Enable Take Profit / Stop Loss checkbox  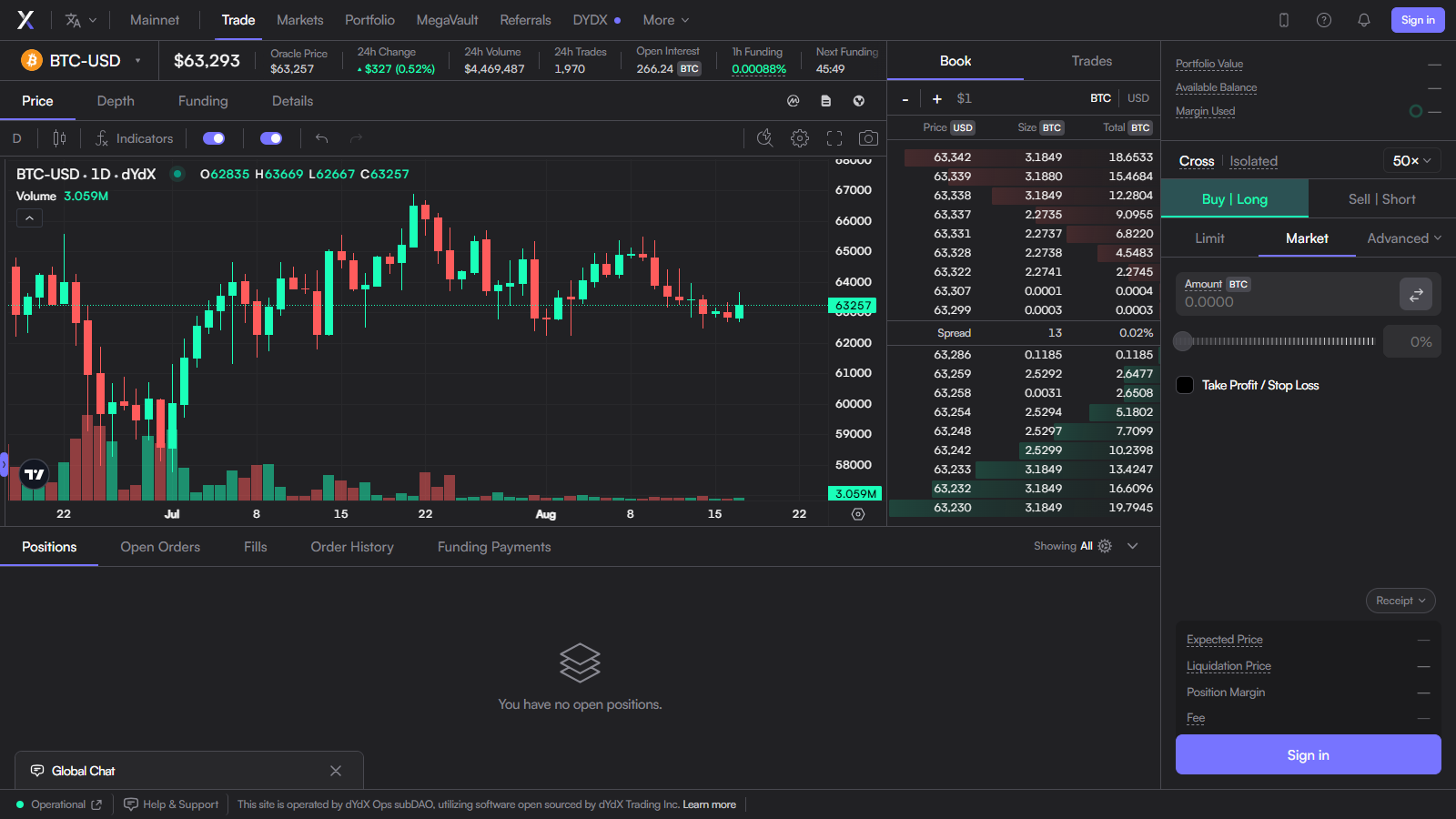click(x=1185, y=385)
